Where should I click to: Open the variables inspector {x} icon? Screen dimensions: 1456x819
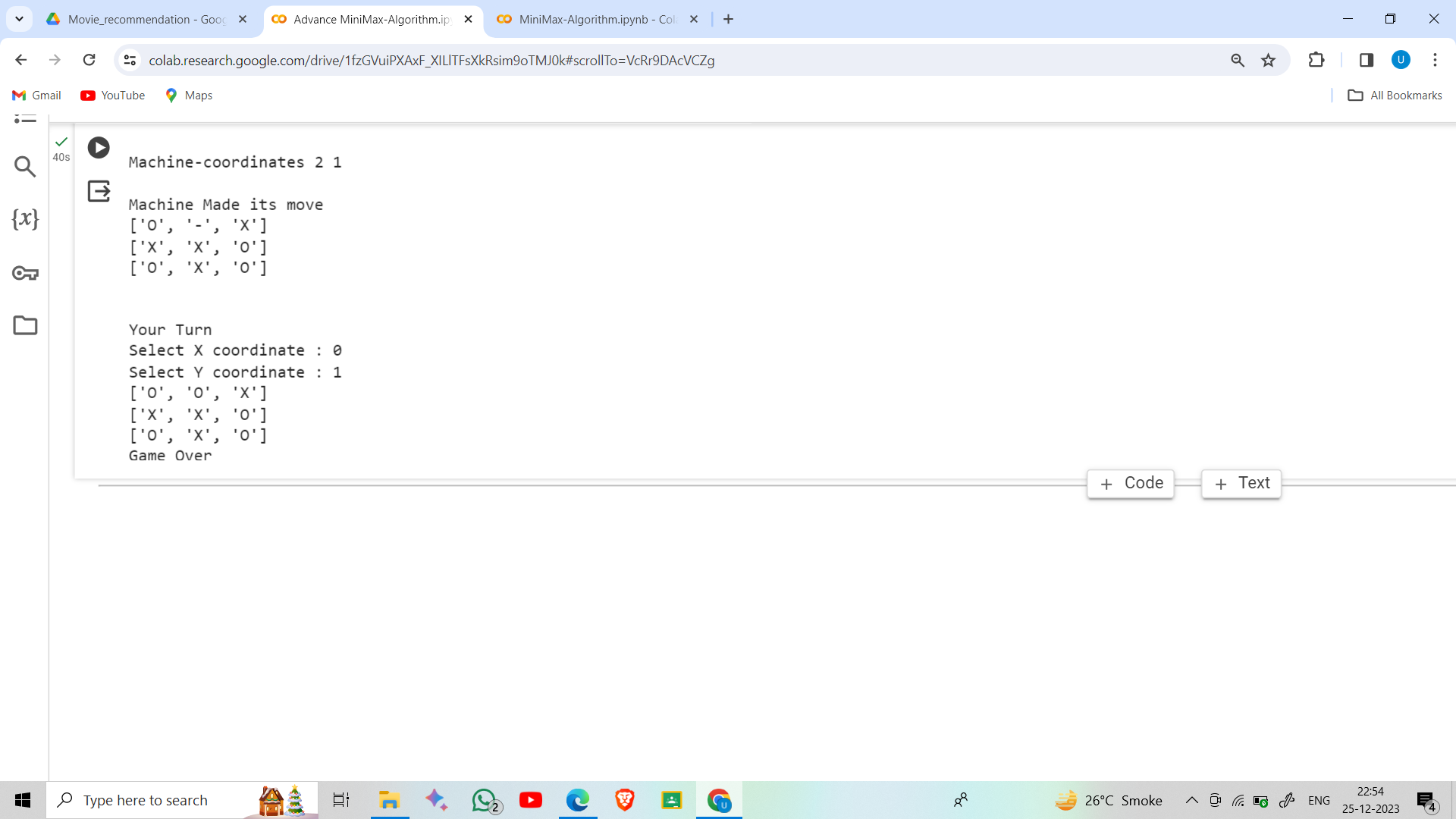click(25, 219)
